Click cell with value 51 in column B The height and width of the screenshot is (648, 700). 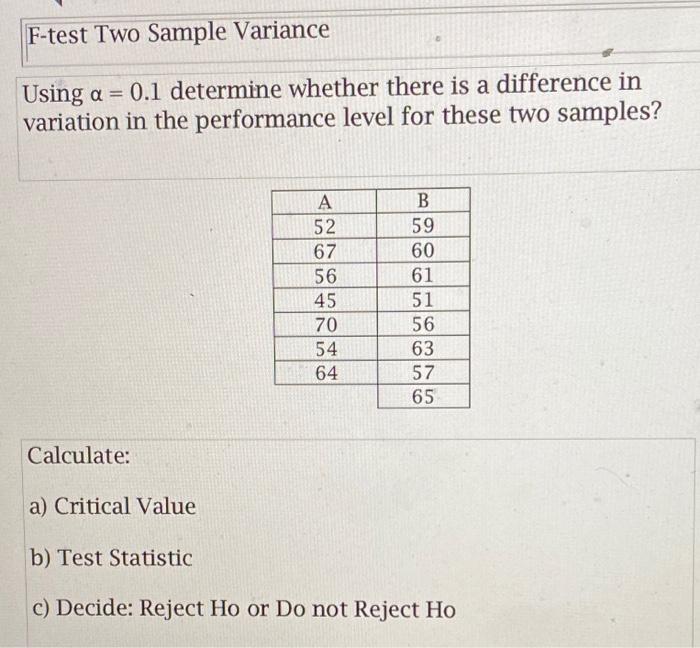coord(423,299)
